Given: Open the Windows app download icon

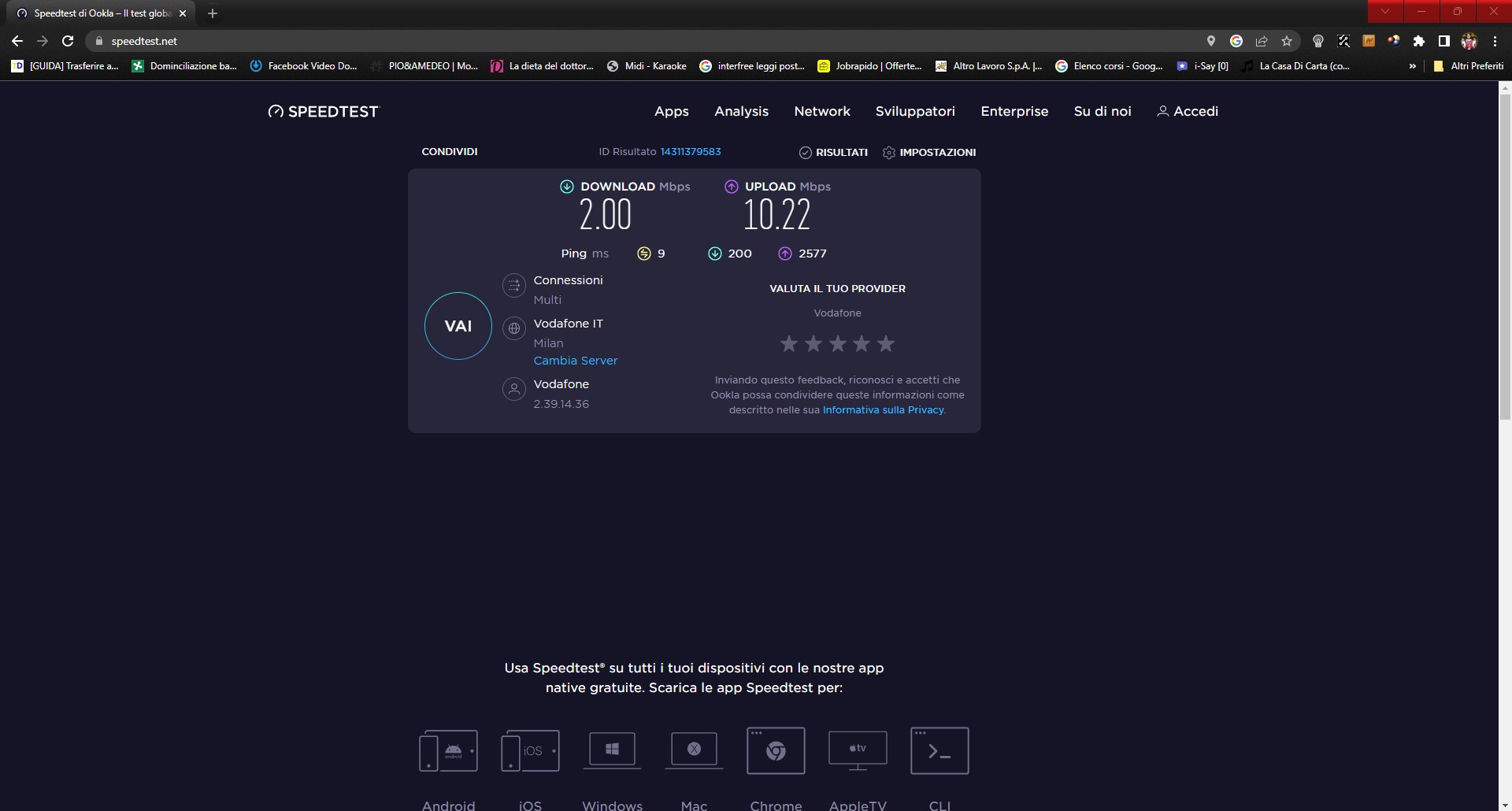Looking at the screenshot, I should pos(612,750).
